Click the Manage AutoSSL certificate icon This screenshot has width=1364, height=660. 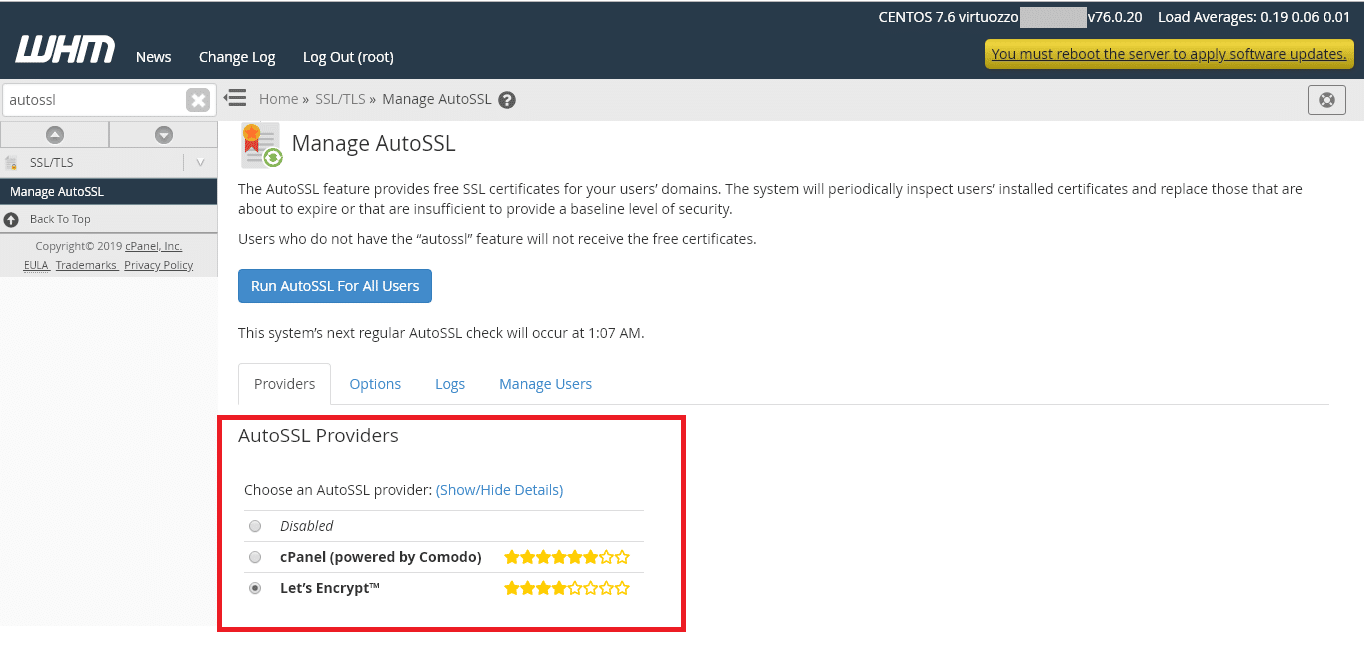click(x=261, y=146)
